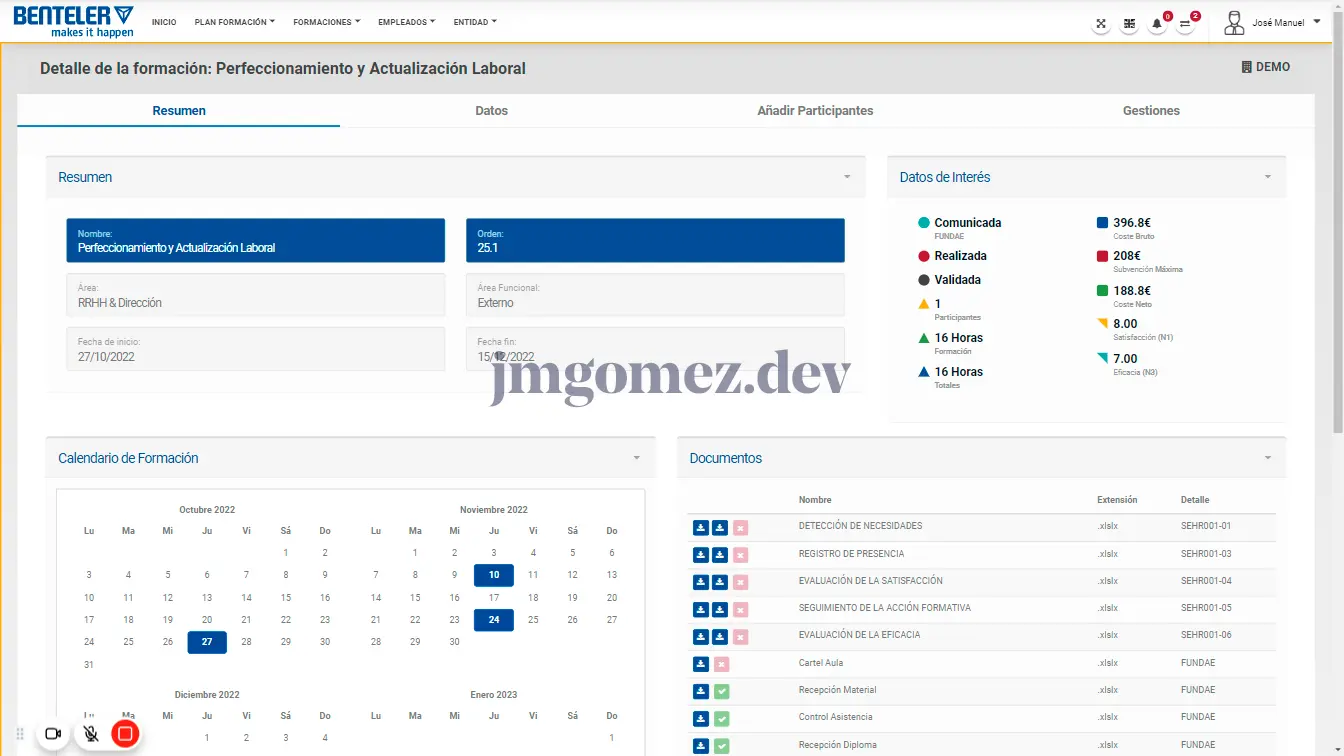Viewport: 1344px width, 756px height.
Task: Click the fullscreen expand icon in header
Action: click(1101, 24)
